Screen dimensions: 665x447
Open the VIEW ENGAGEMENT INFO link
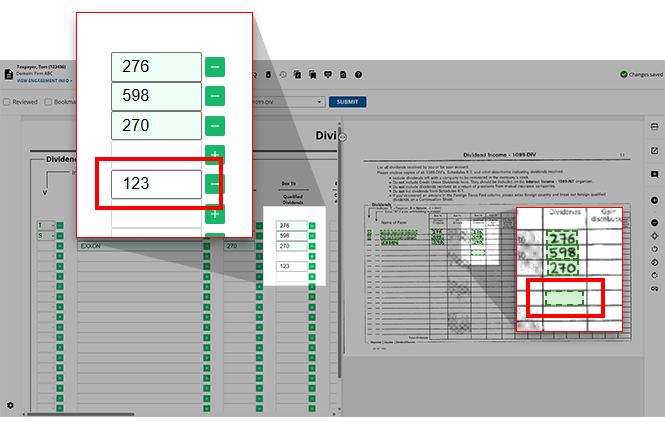pos(44,81)
